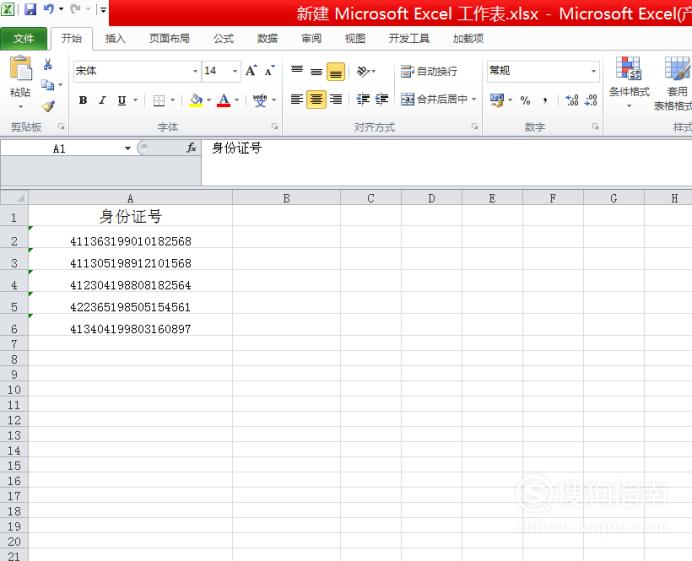The height and width of the screenshot is (561, 692).
Task: Decrease font size with small A icon
Action: coord(269,71)
